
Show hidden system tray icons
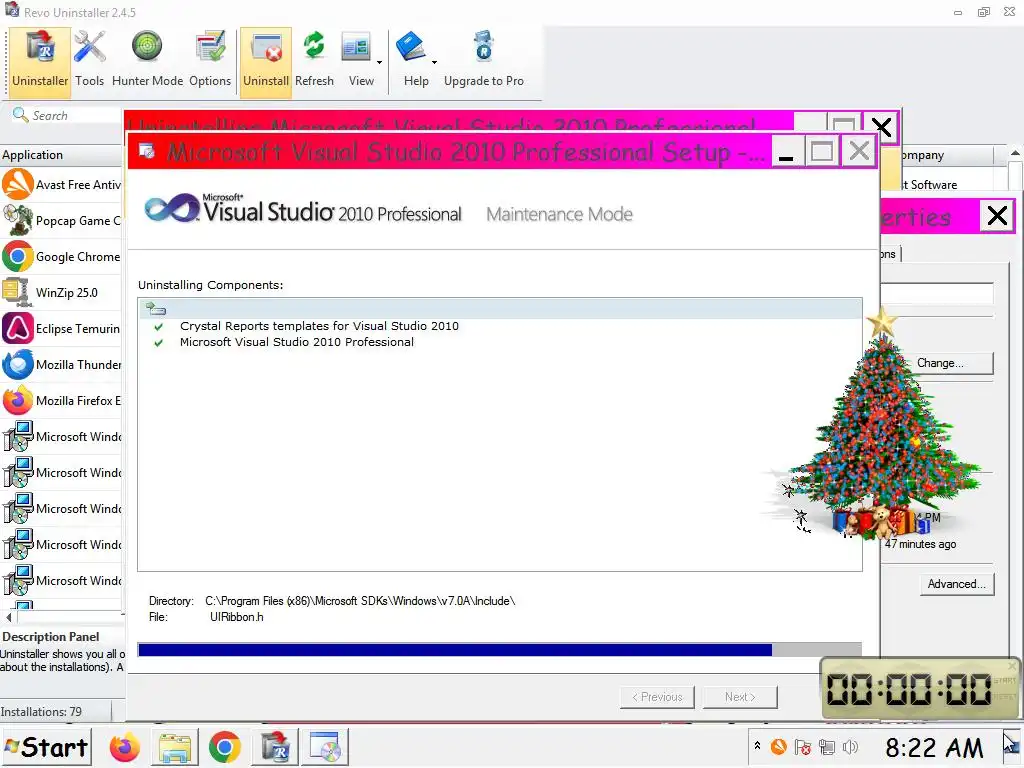coord(757,745)
